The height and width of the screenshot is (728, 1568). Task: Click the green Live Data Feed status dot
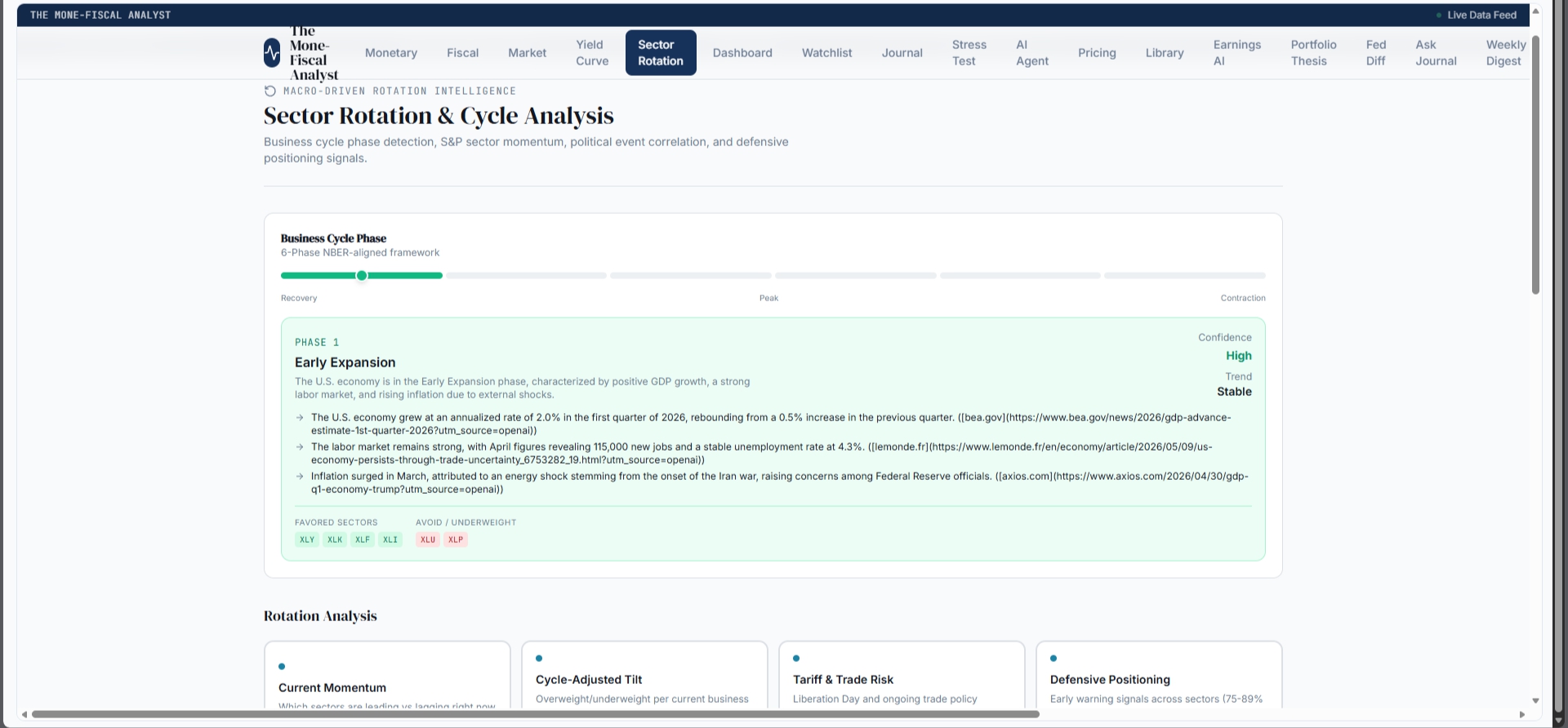click(1439, 15)
